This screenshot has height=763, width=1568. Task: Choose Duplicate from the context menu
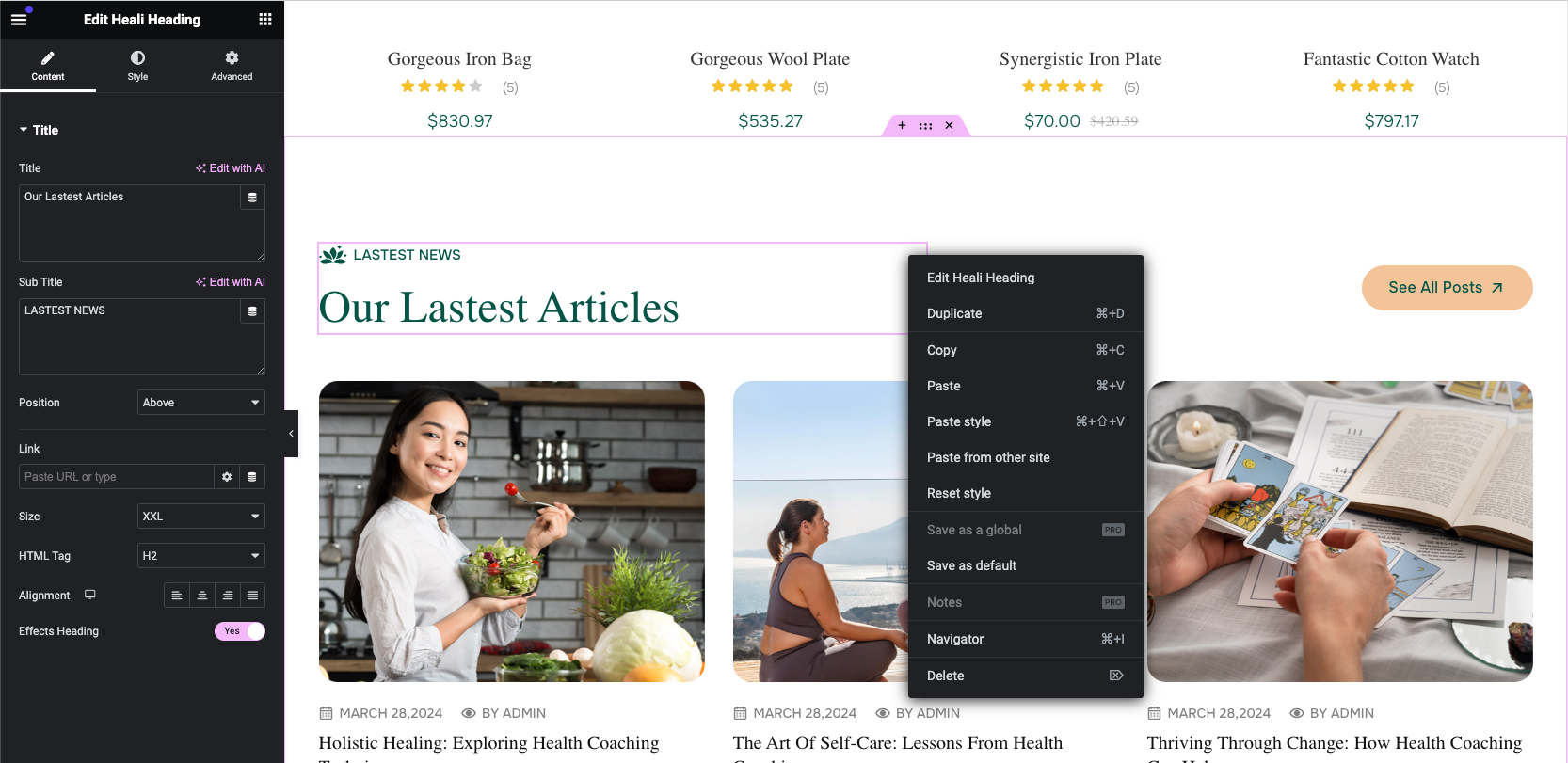pos(1026,313)
